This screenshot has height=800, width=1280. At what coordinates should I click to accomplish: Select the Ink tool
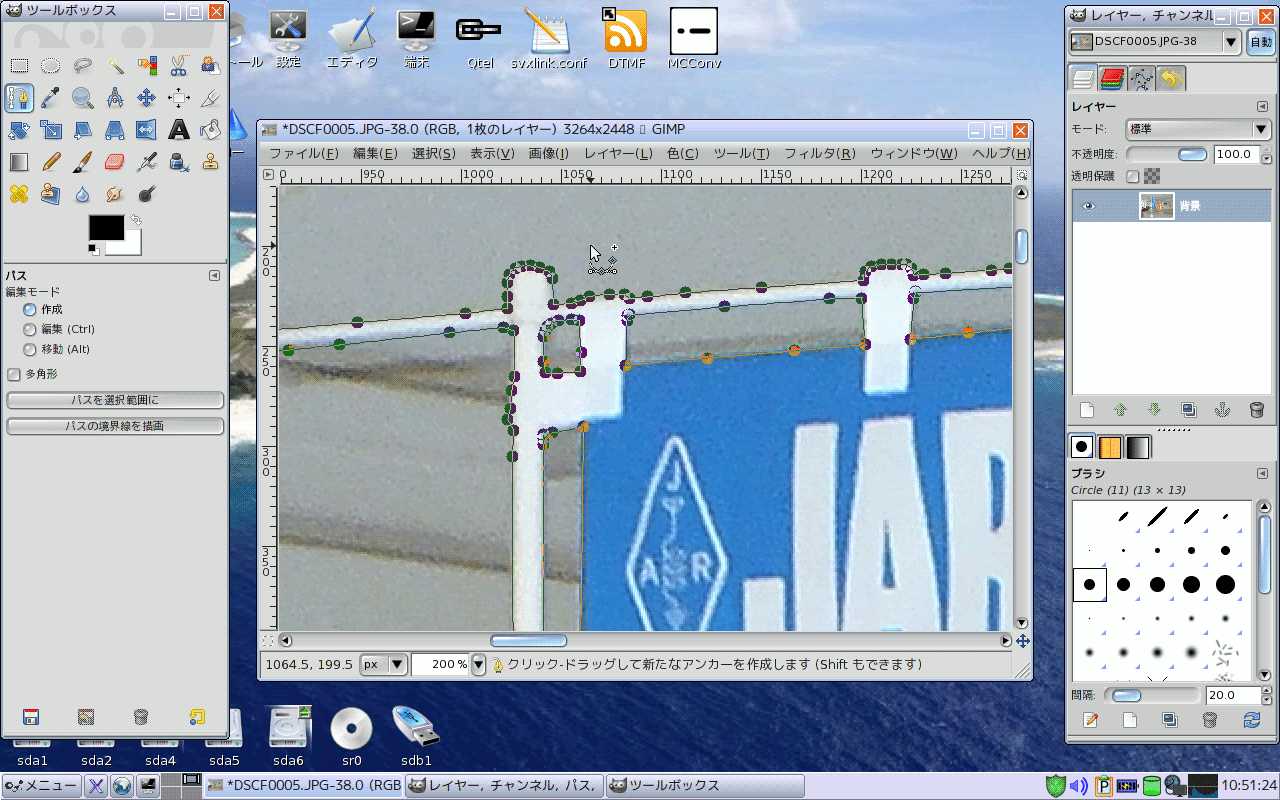pos(179,162)
